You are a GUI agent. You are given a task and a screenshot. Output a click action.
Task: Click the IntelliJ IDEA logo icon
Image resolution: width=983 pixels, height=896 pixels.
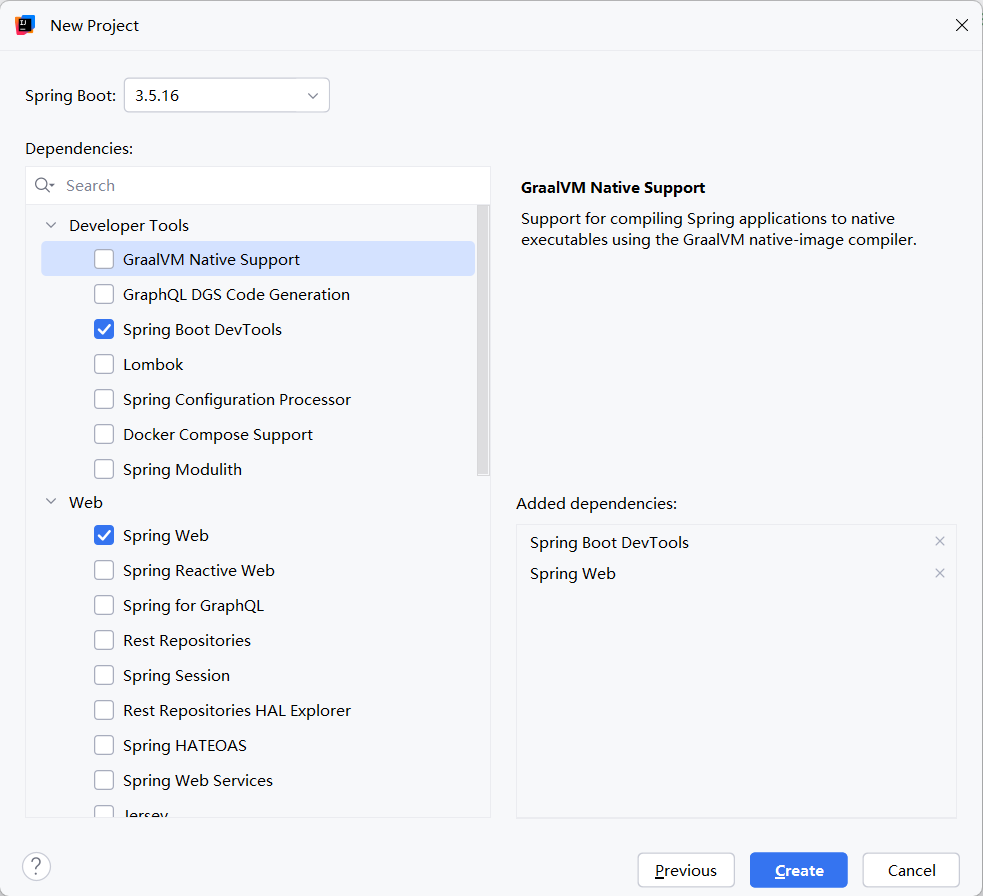[x=25, y=25]
